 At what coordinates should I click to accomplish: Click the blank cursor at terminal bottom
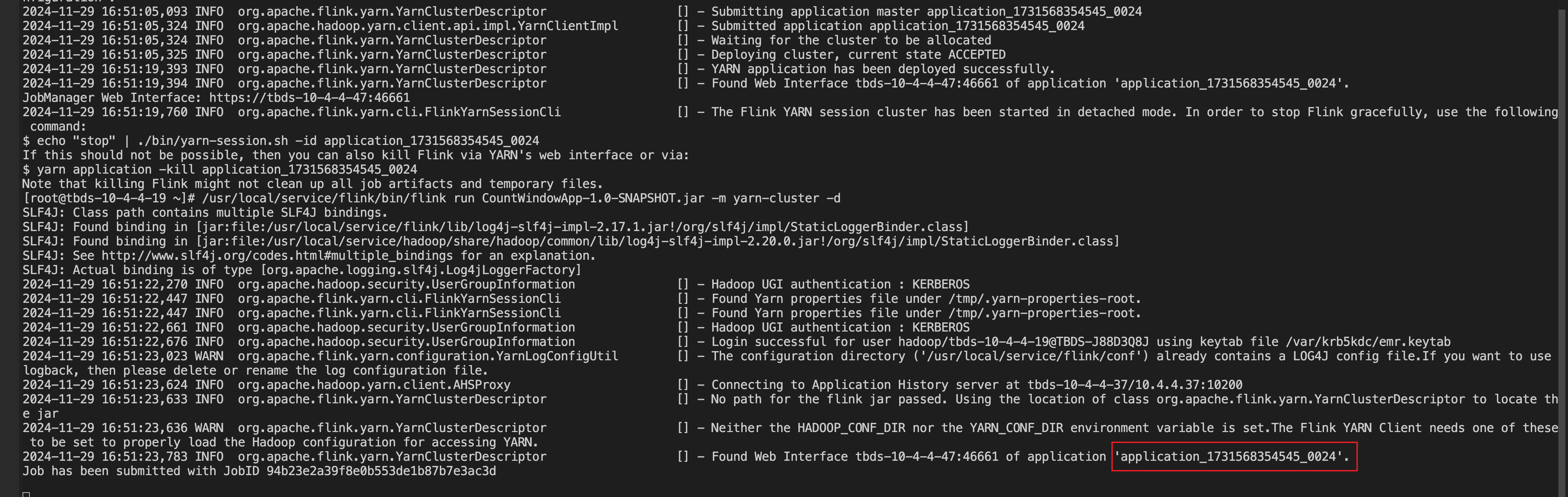click(26, 493)
